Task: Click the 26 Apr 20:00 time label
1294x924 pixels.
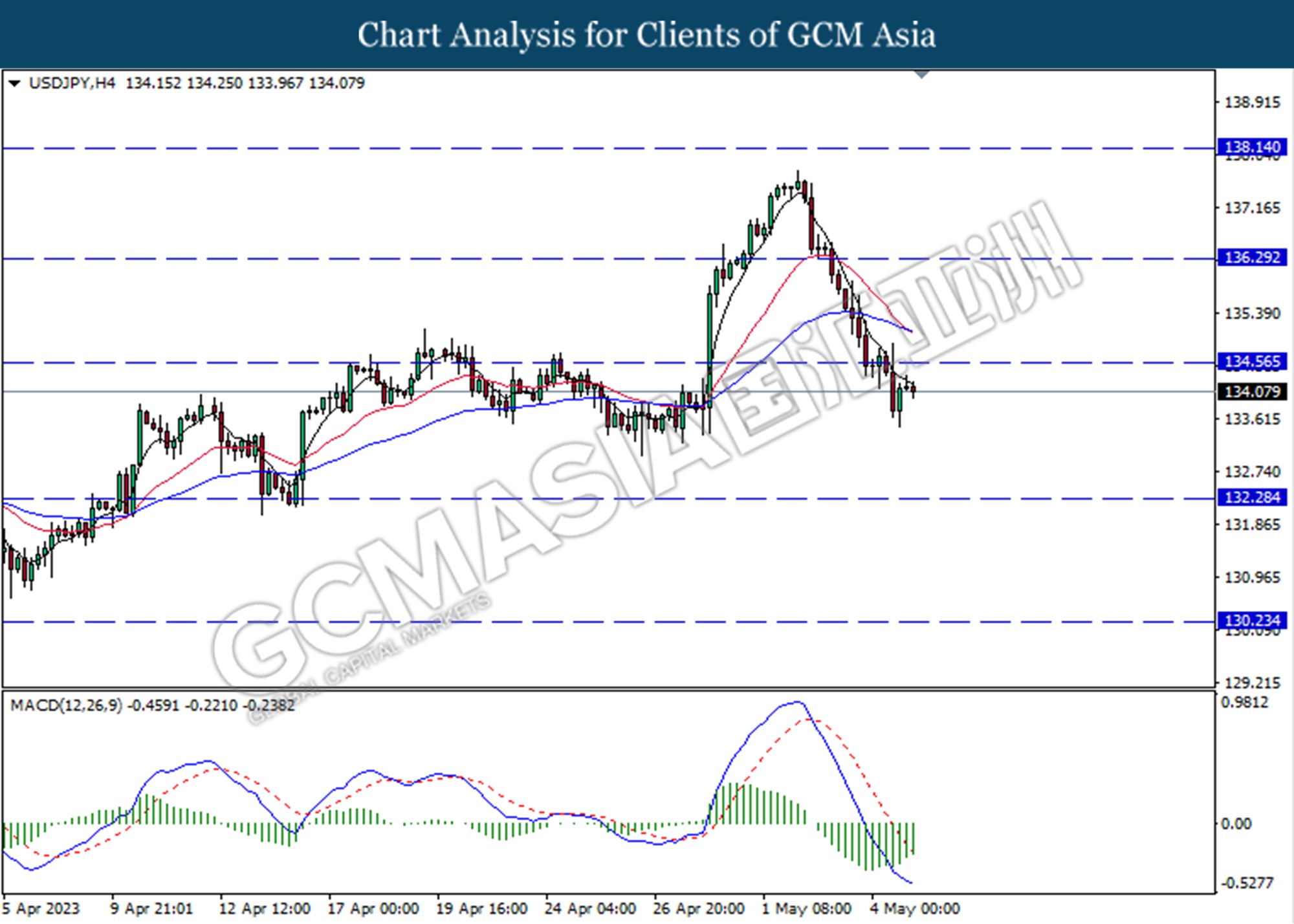Action: [x=699, y=908]
